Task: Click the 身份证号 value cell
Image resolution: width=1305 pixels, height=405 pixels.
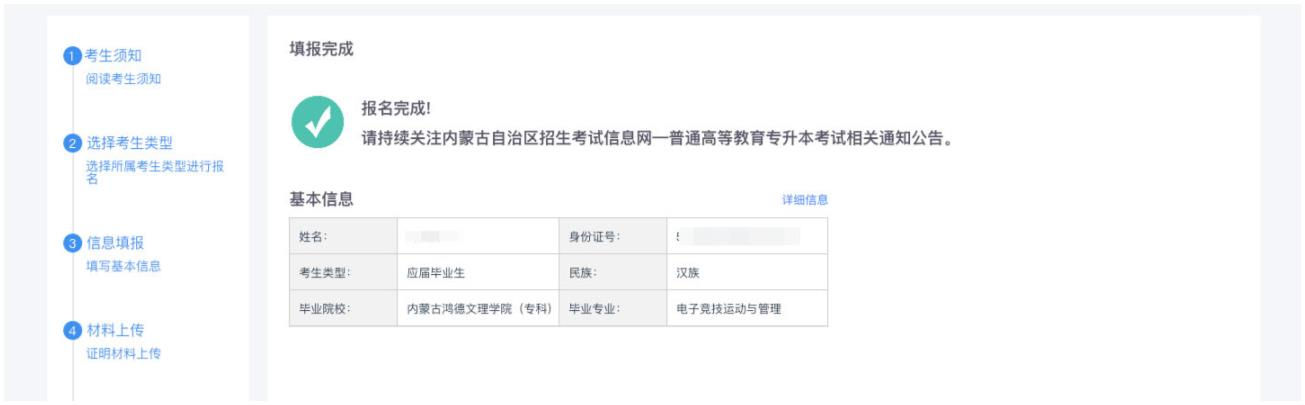Action: pyautogui.click(x=748, y=235)
